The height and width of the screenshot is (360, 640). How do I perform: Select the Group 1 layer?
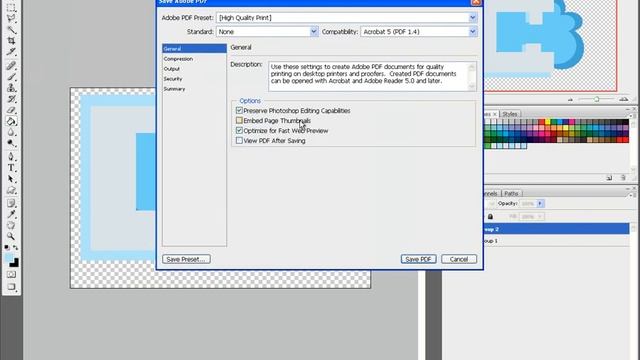pyautogui.click(x=556, y=241)
